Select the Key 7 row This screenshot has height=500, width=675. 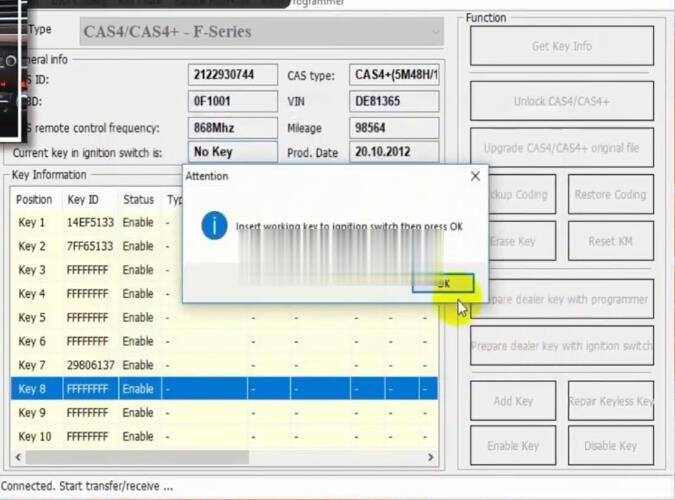(x=224, y=365)
